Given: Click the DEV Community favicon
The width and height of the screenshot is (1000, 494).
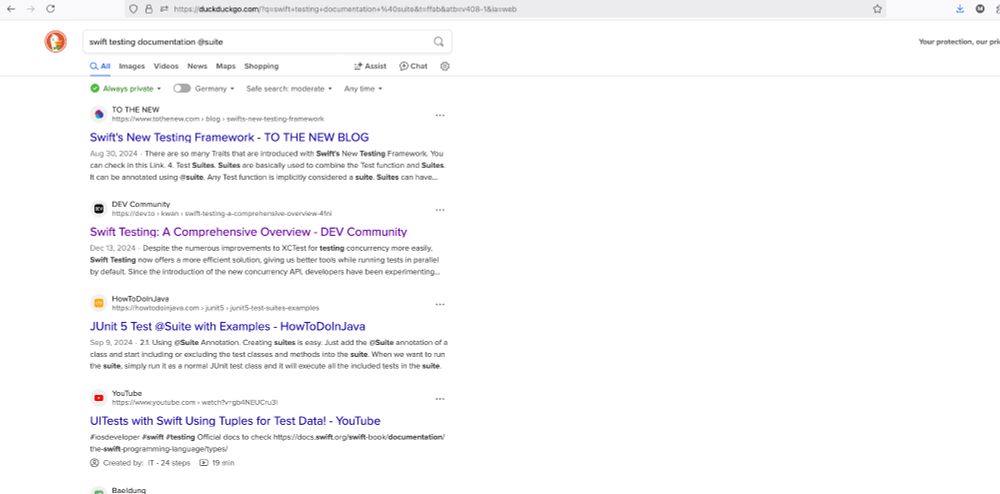Looking at the screenshot, I should pos(98,208).
